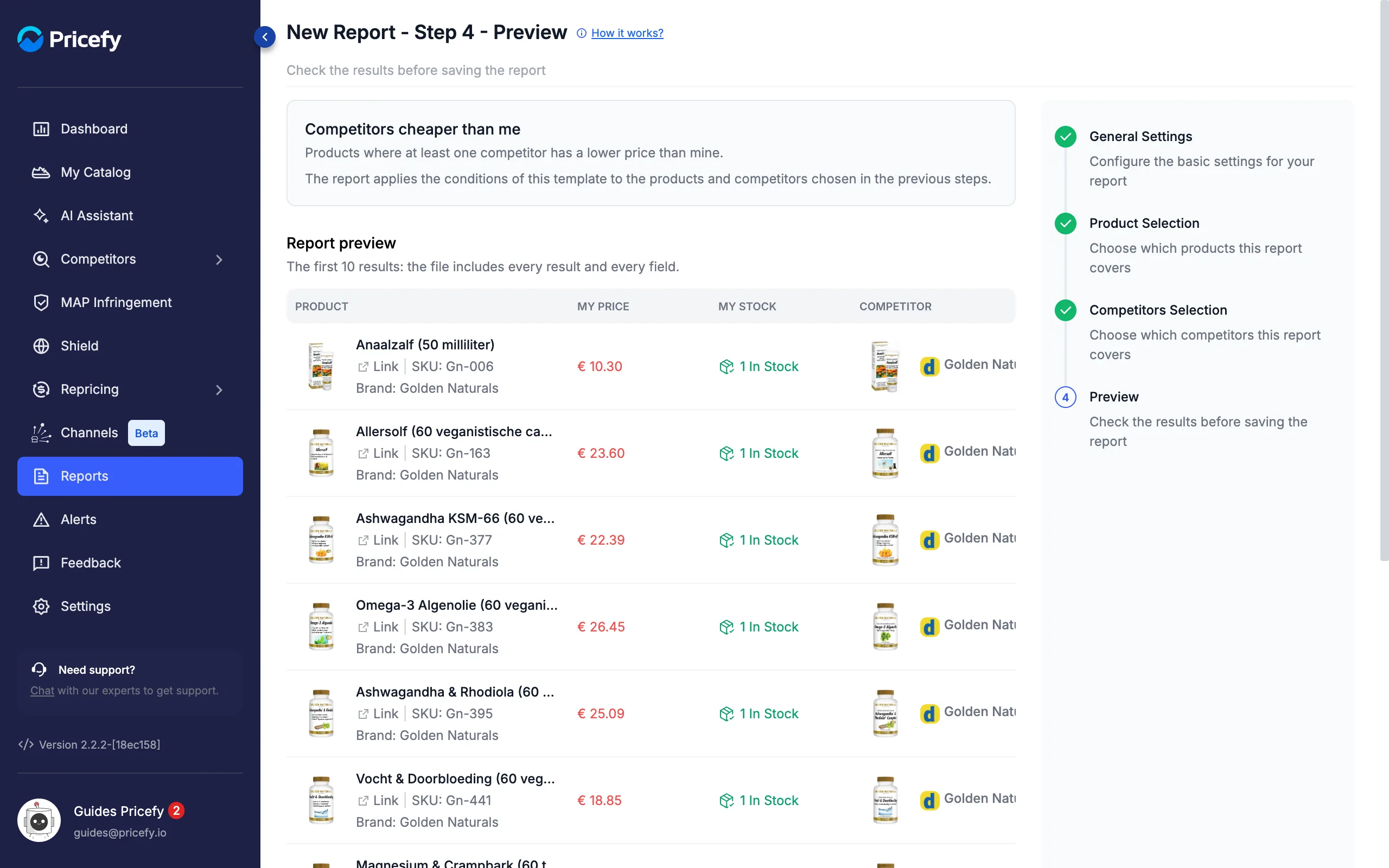1389x868 pixels.
Task: Click the info icon beside How it works
Action: [x=582, y=33]
